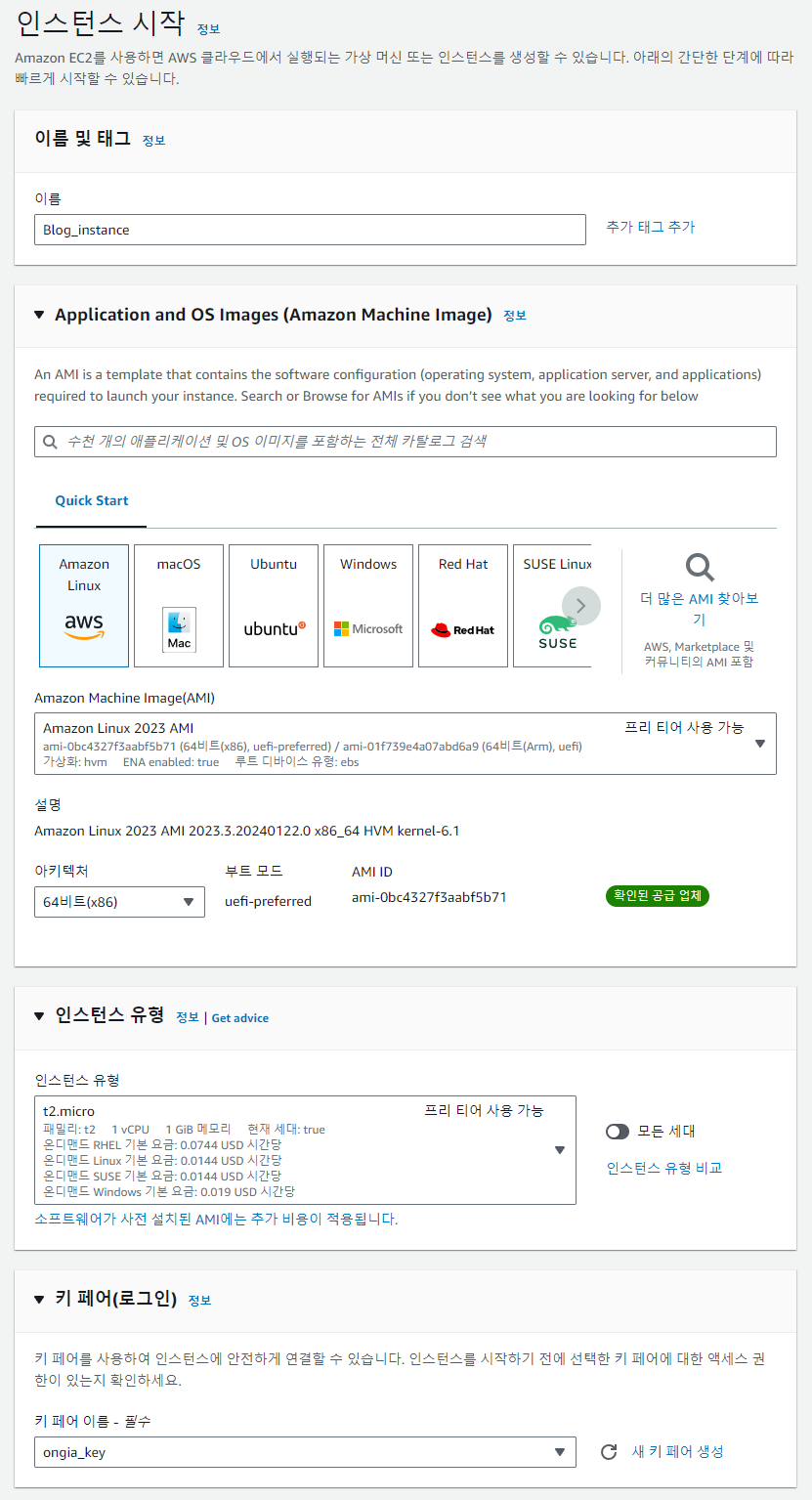This screenshot has height=1500, width=812.
Task: Open 정보 link beside 인스턴스 시작
Action: tap(208, 29)
